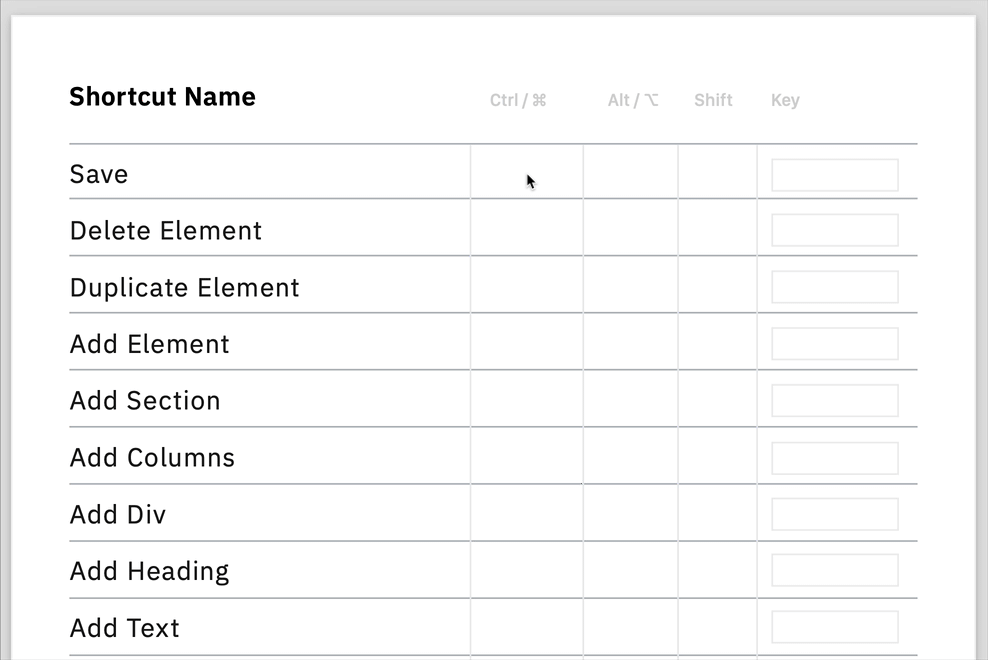This screenshot has width=988, height=660.
Task: Focus the Key field for Delete Element
Action: click(x=835, y=230)
